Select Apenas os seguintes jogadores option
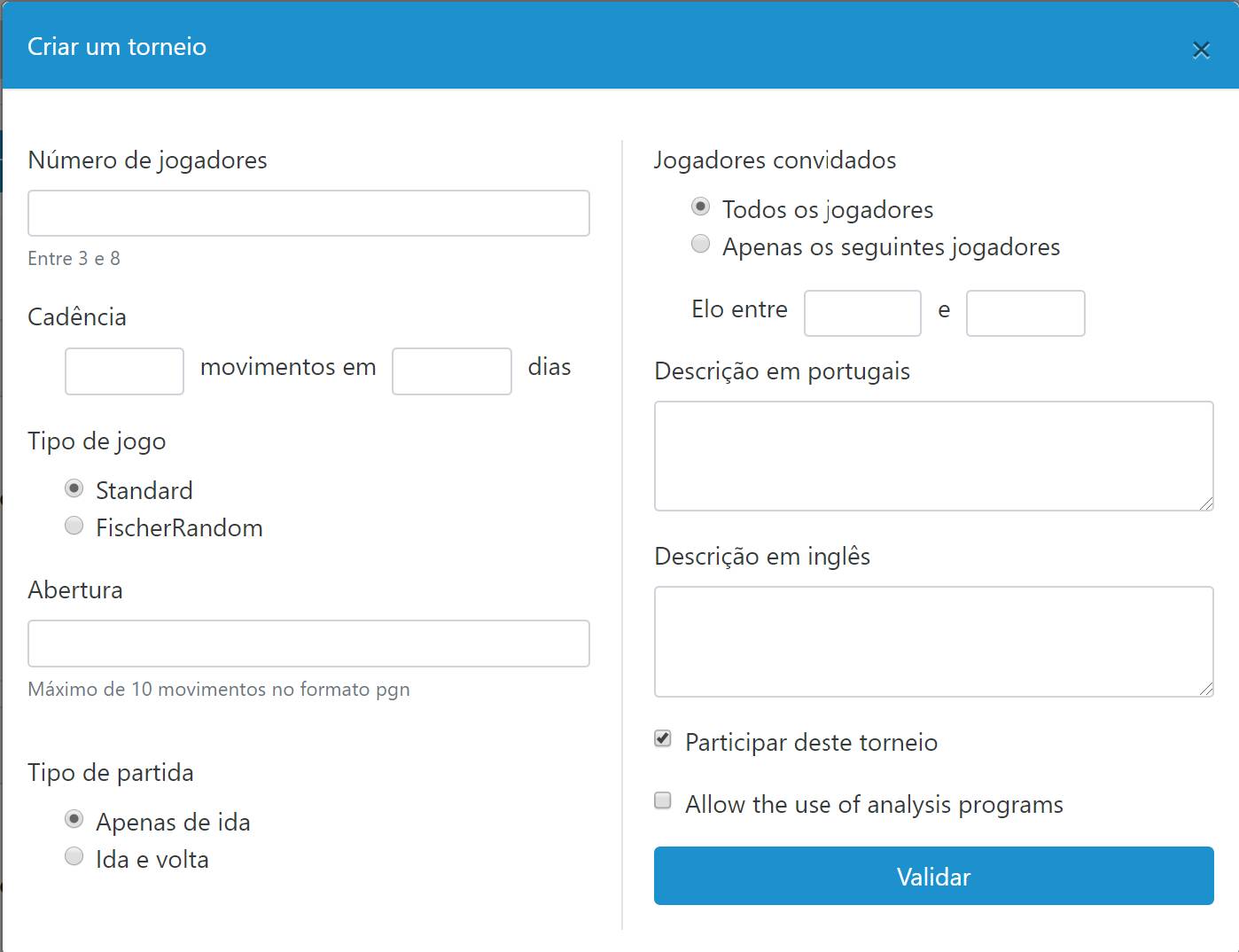The width and height of the screenshot is (1239, 952). coord(700,244)
